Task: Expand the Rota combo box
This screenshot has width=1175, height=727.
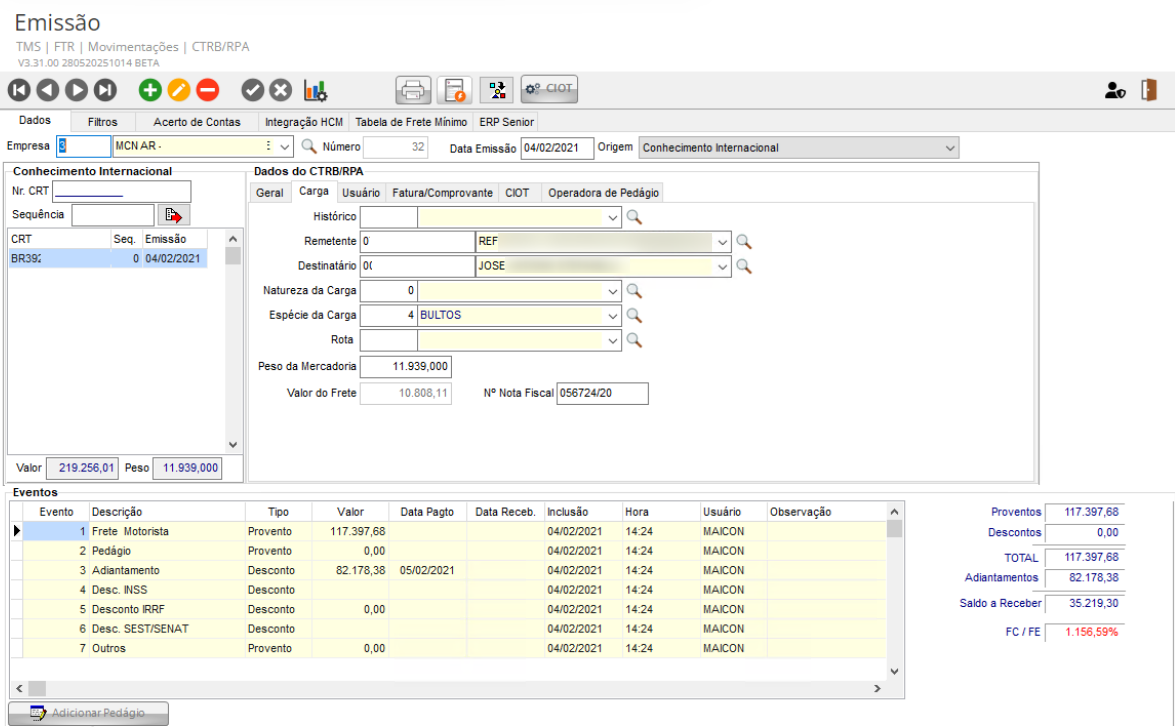Action: click(x=612, y=340)
